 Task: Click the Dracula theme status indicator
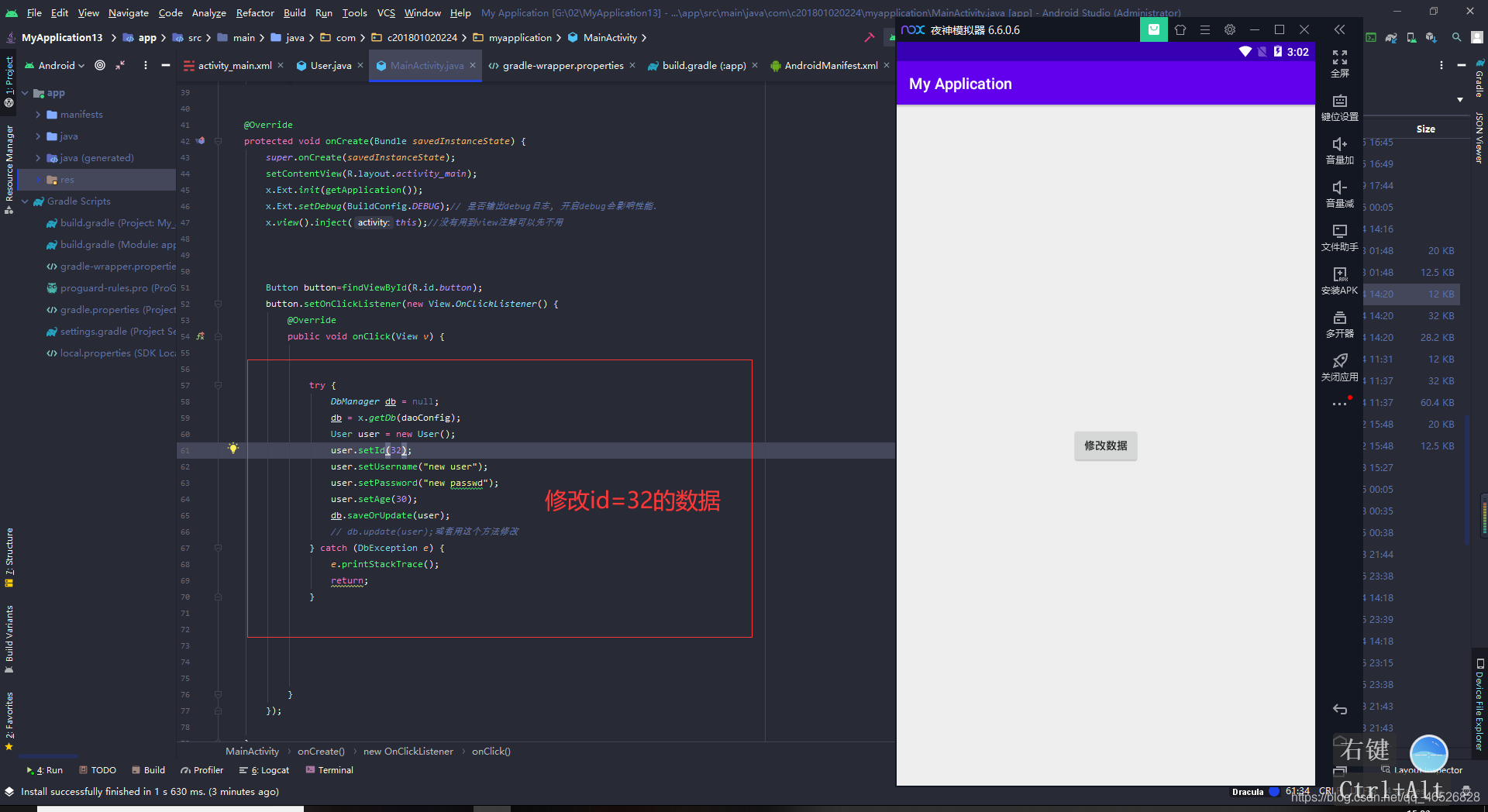point(1248,792)
